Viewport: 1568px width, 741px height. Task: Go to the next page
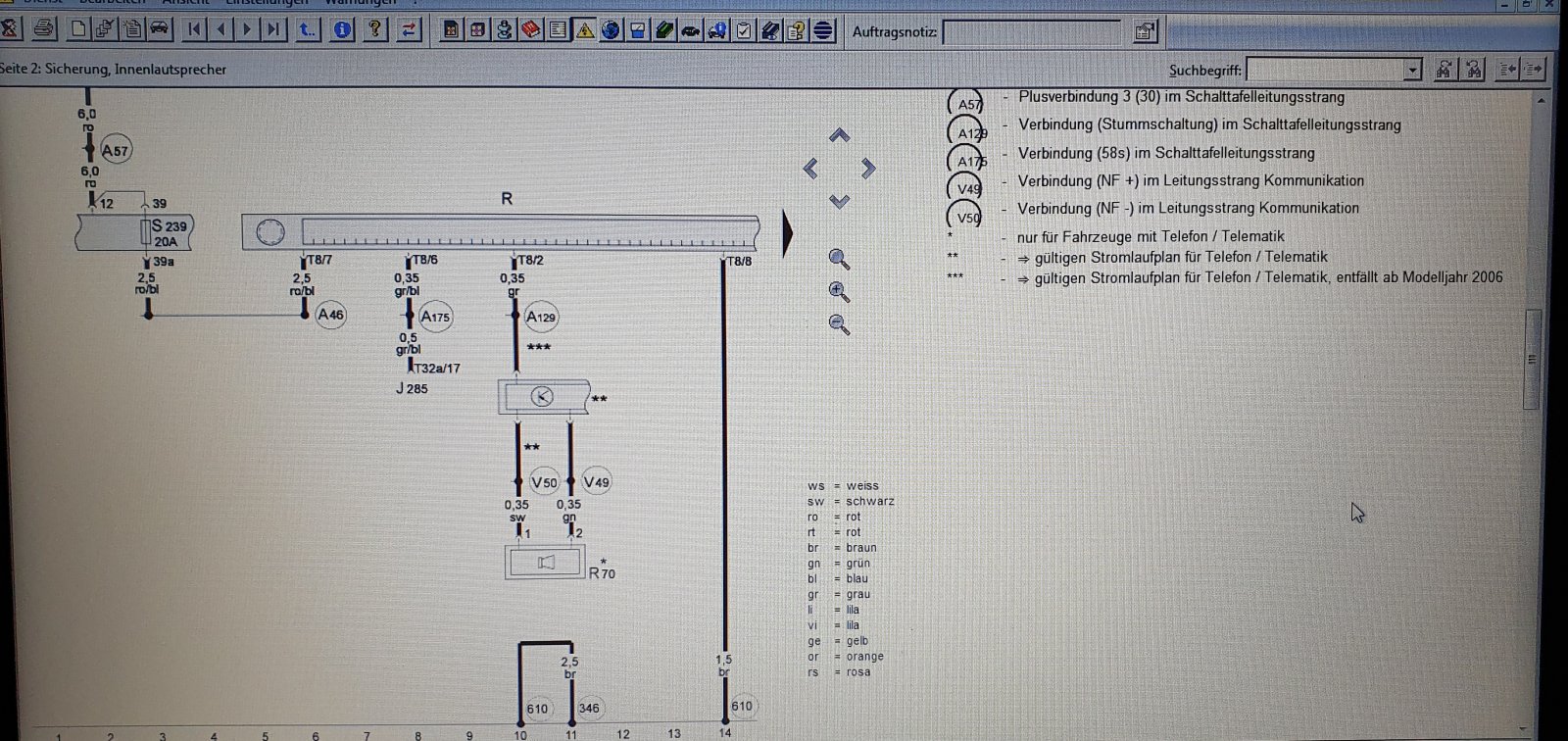pos(247,29)
